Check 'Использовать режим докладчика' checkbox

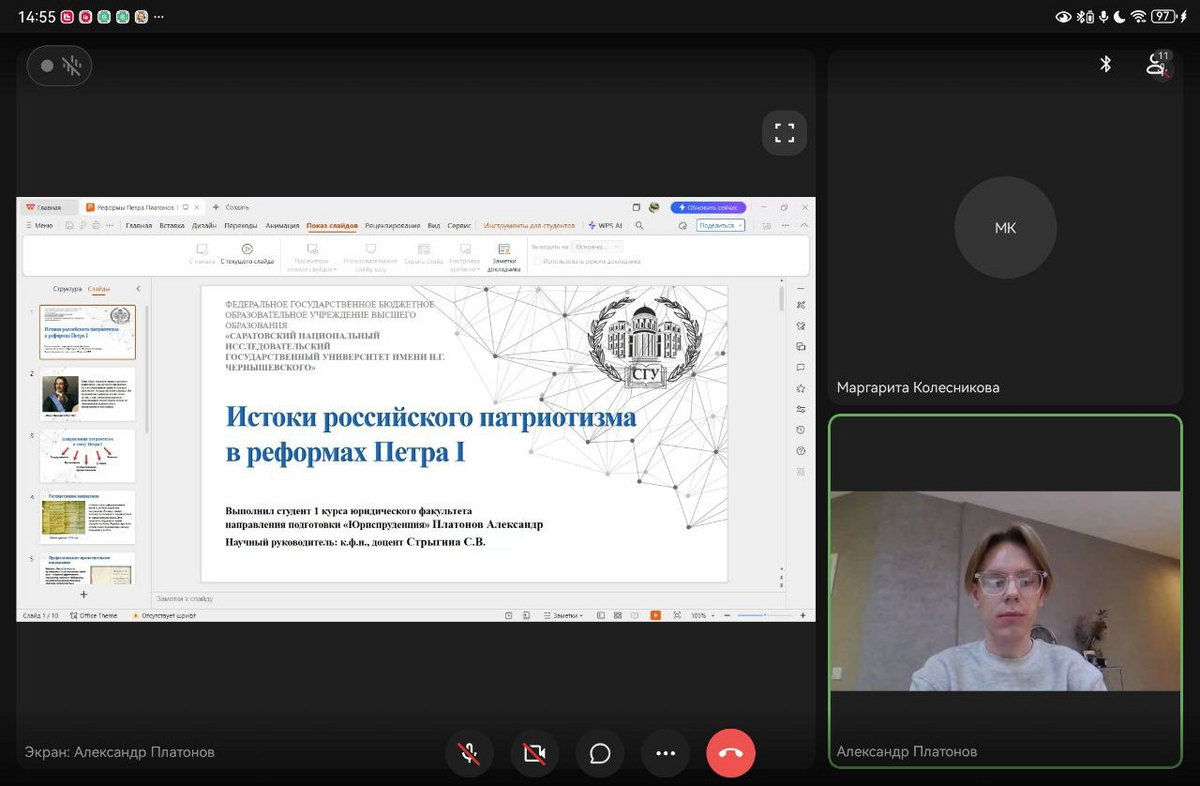(537, 262)
